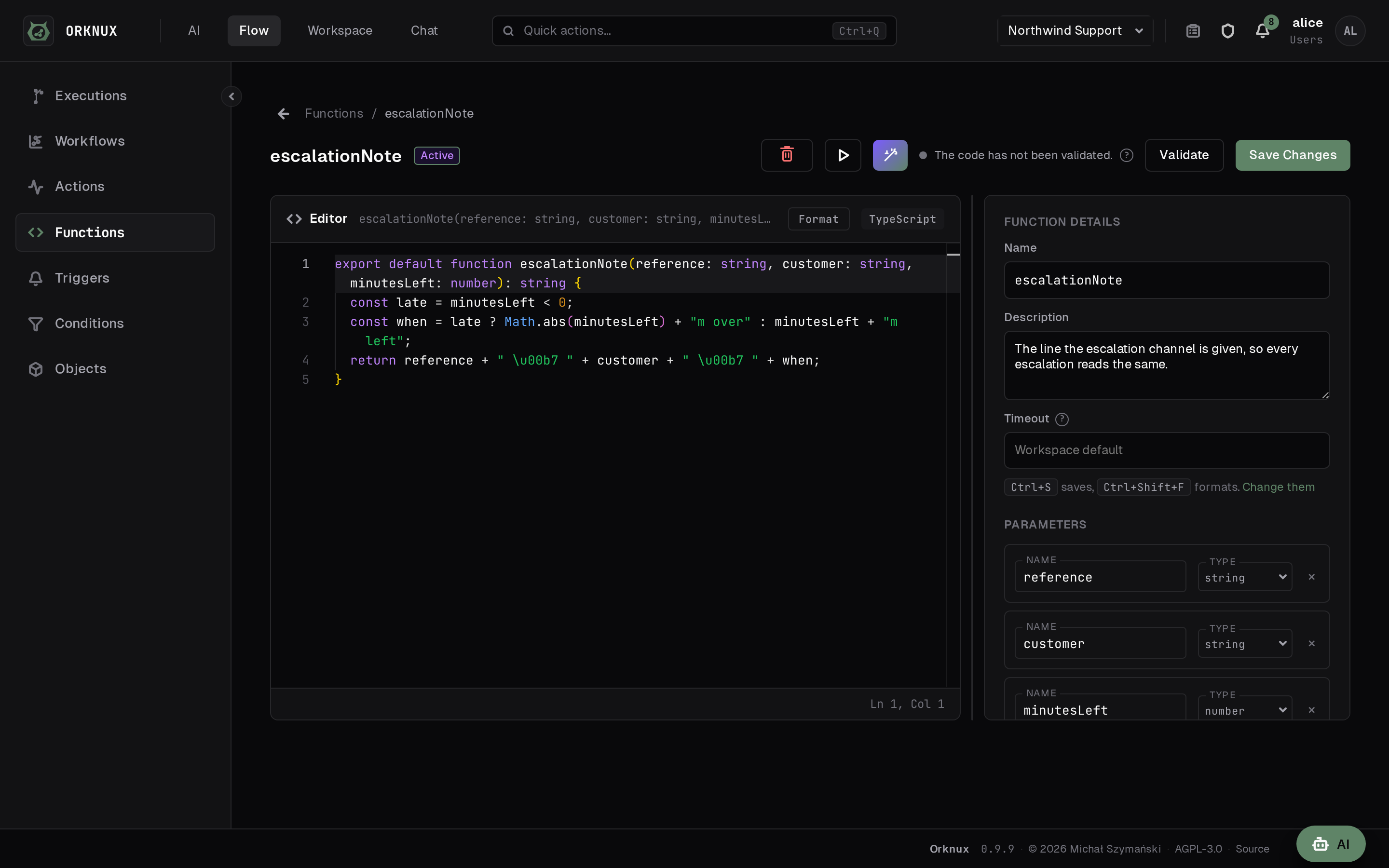Open the shield security icon
The width and height of the screenshot is (1389, 868).
[1228, 30]
